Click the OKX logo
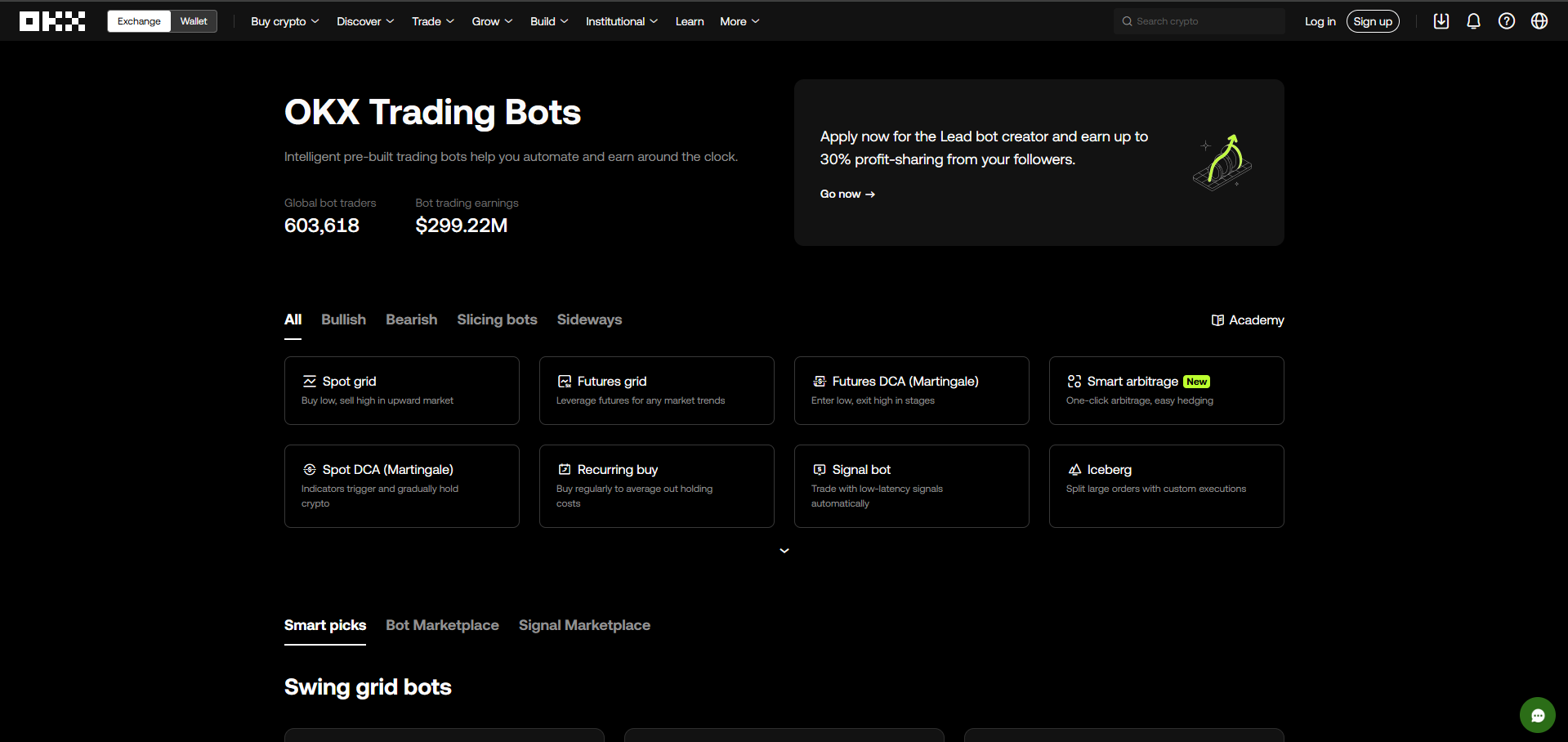Image resolution: width=1568 pixels, height=742 pixels. [x=52, y=21]
